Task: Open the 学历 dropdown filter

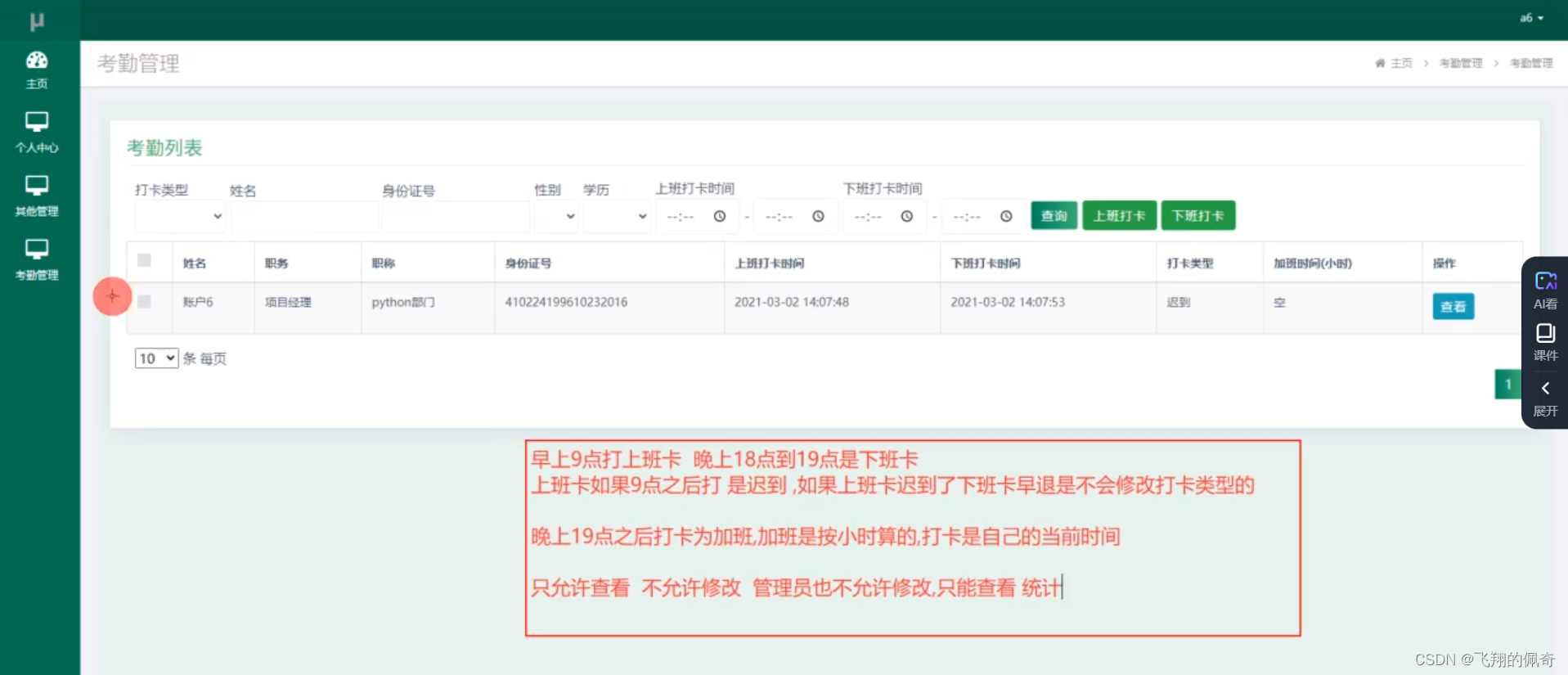Action: [617, 216]
